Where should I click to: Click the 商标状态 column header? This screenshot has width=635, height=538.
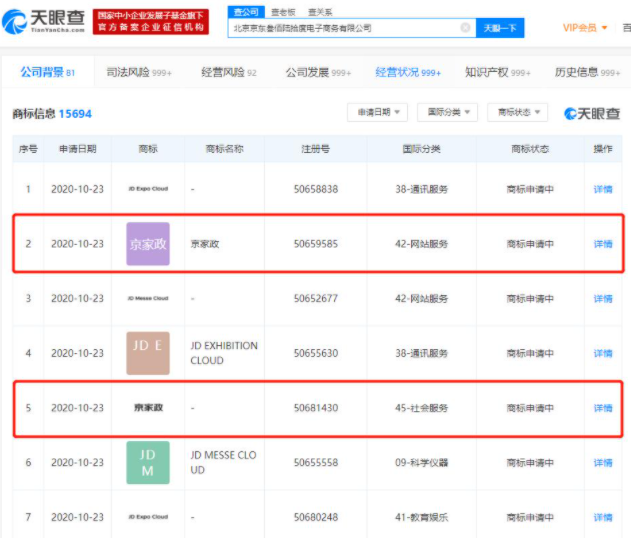tap(530, 149)
